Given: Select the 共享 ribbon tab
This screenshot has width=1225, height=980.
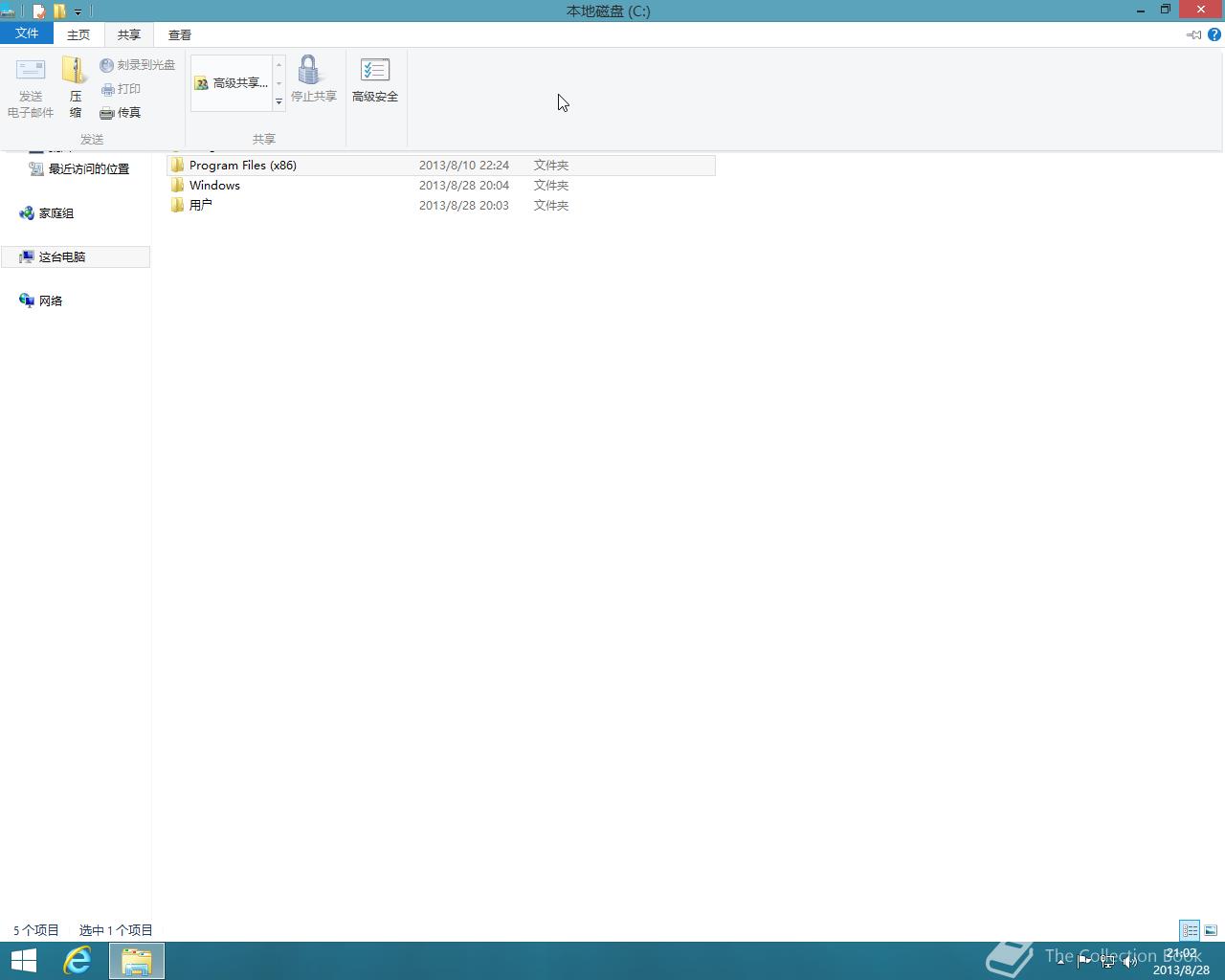Looking at the screenshot, I should (x=129, y=34).
